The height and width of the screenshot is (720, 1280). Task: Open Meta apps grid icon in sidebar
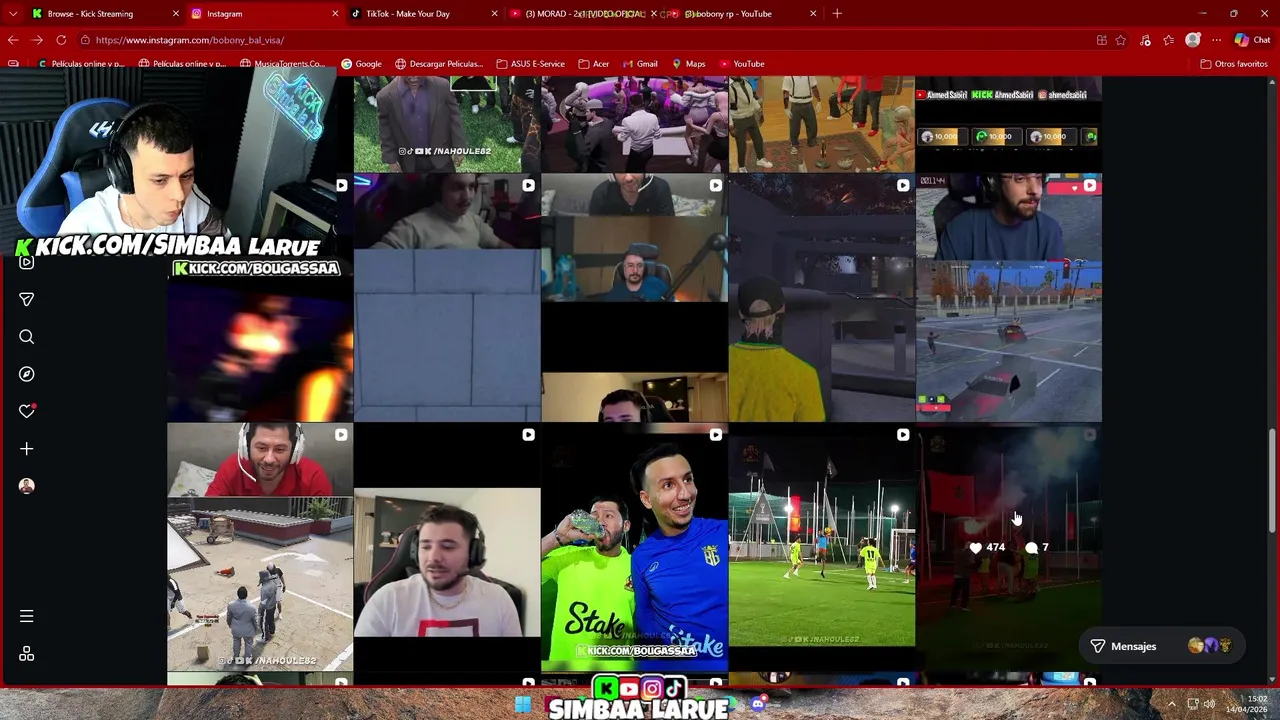[x=27, y=654]
